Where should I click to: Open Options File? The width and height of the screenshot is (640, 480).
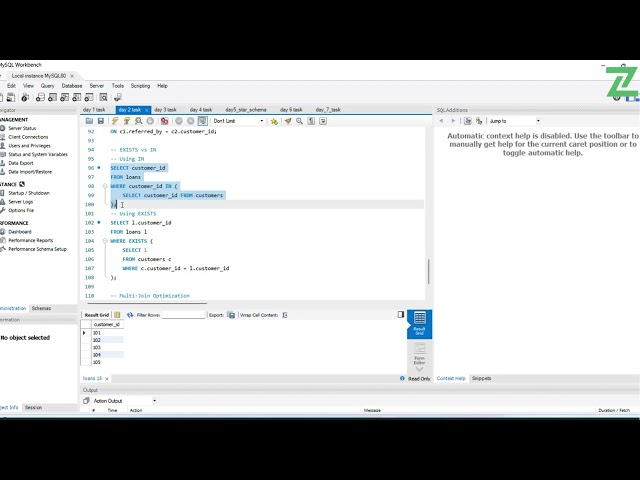click(x=21, y=210)
